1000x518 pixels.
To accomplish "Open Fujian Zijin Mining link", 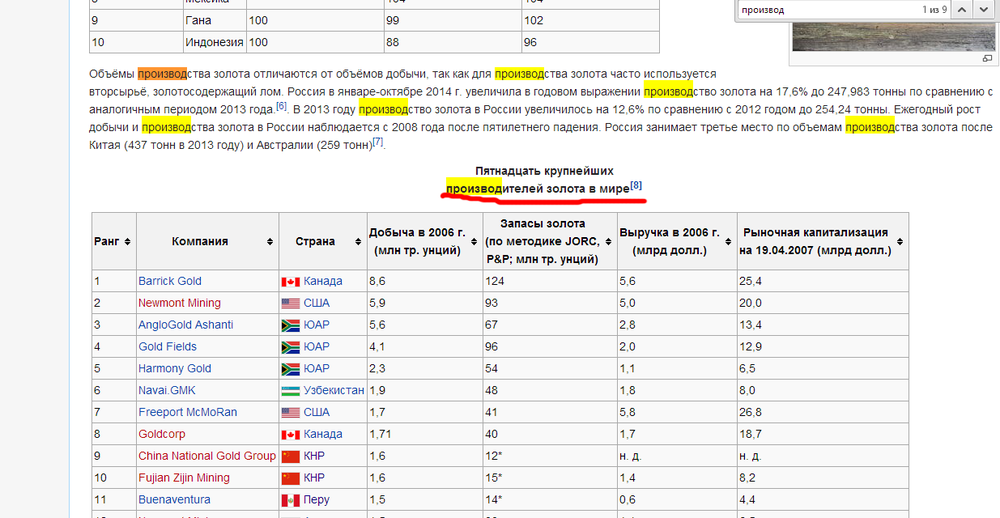I will coord(184,478).
